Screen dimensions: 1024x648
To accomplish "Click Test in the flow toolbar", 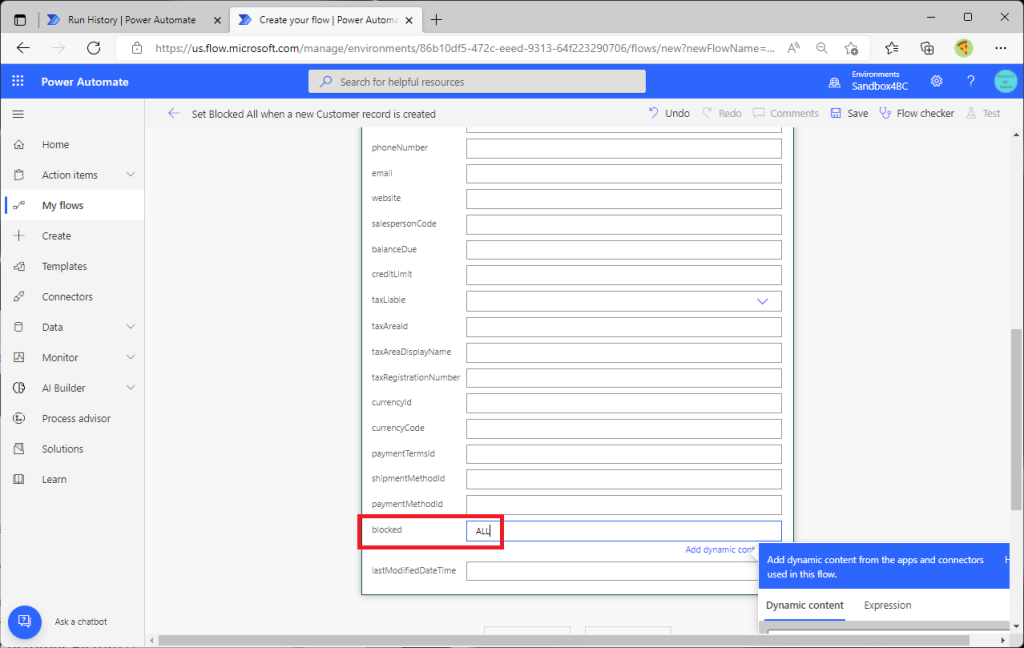I will tap(983, 113).
